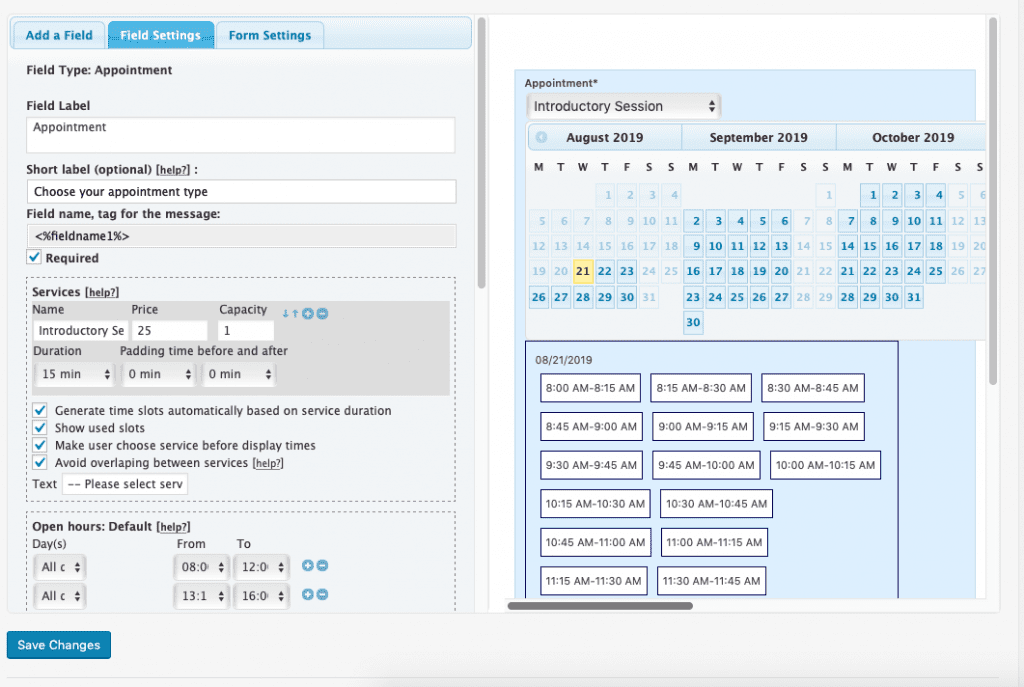Add a new service with the plus icon

pos(308,312)
